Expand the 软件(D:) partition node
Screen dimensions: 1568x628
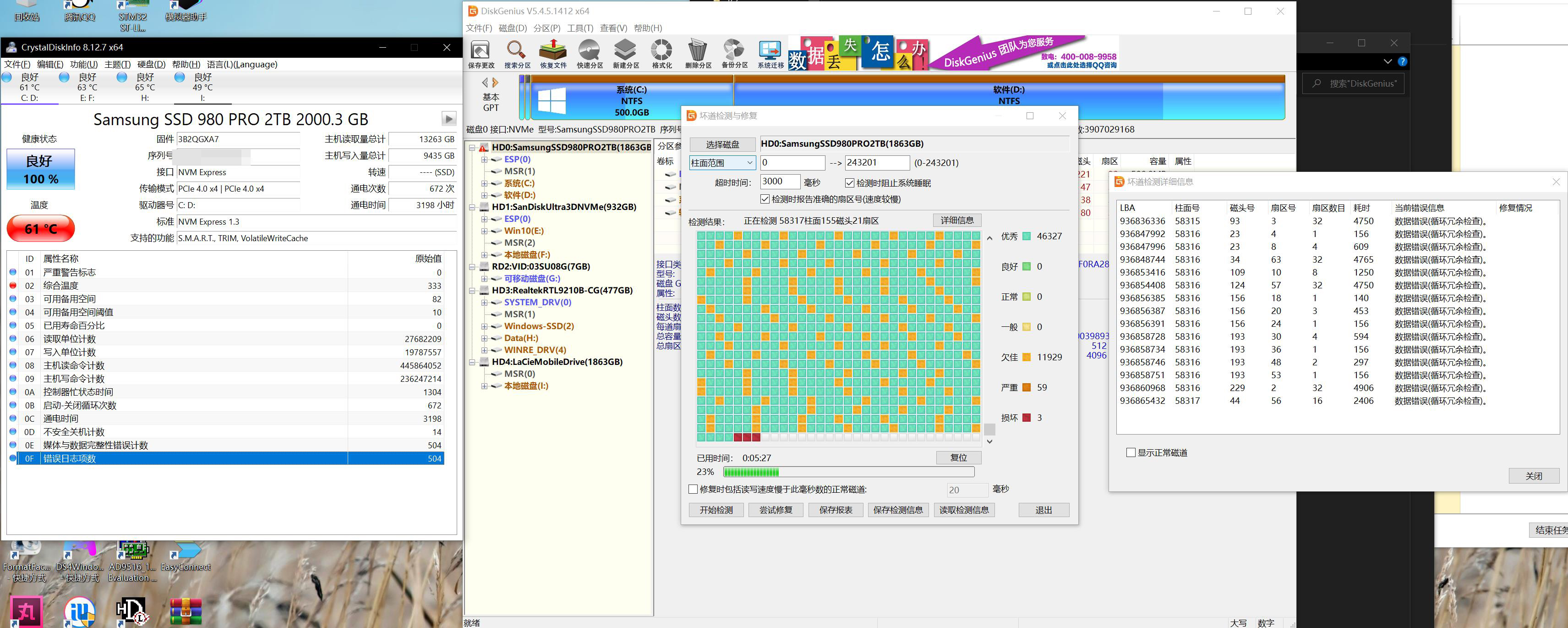485,195
